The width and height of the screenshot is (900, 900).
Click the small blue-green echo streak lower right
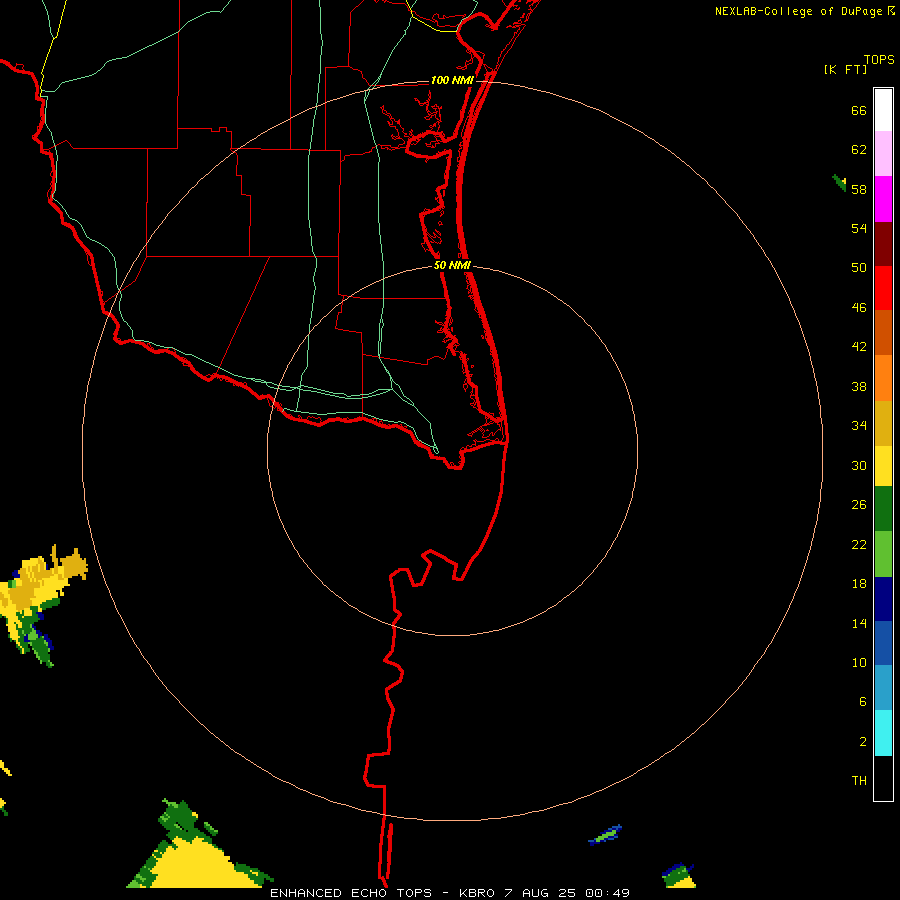pyautogui.click(x=605, y=835)
